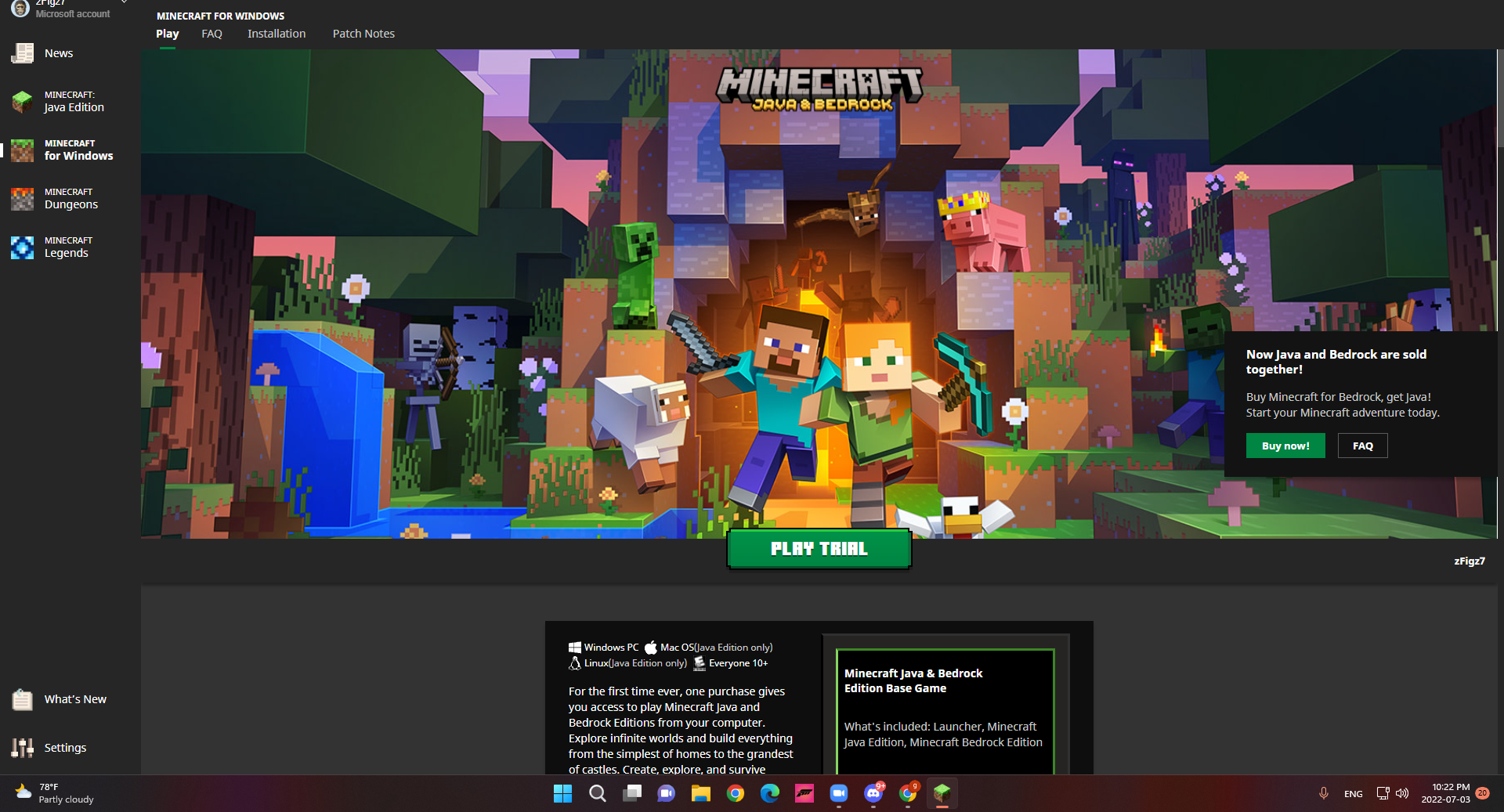1504x812 pixels.
Task: Click "Now Java and Bedrock are sold together!" heading
Action: coord(1336,362)
